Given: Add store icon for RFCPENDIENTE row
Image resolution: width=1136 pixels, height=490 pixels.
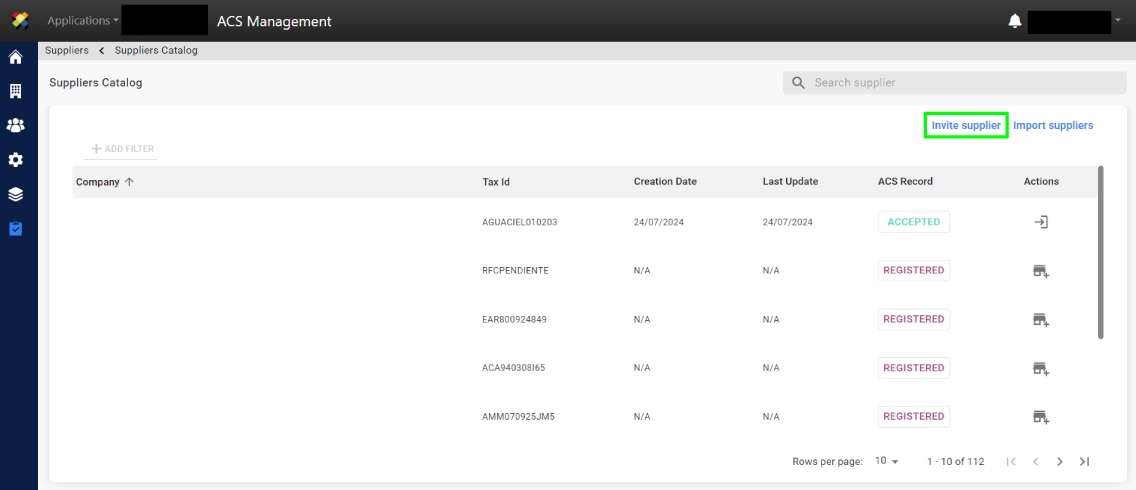Looking at the screenshot, I should (1041, 271).
